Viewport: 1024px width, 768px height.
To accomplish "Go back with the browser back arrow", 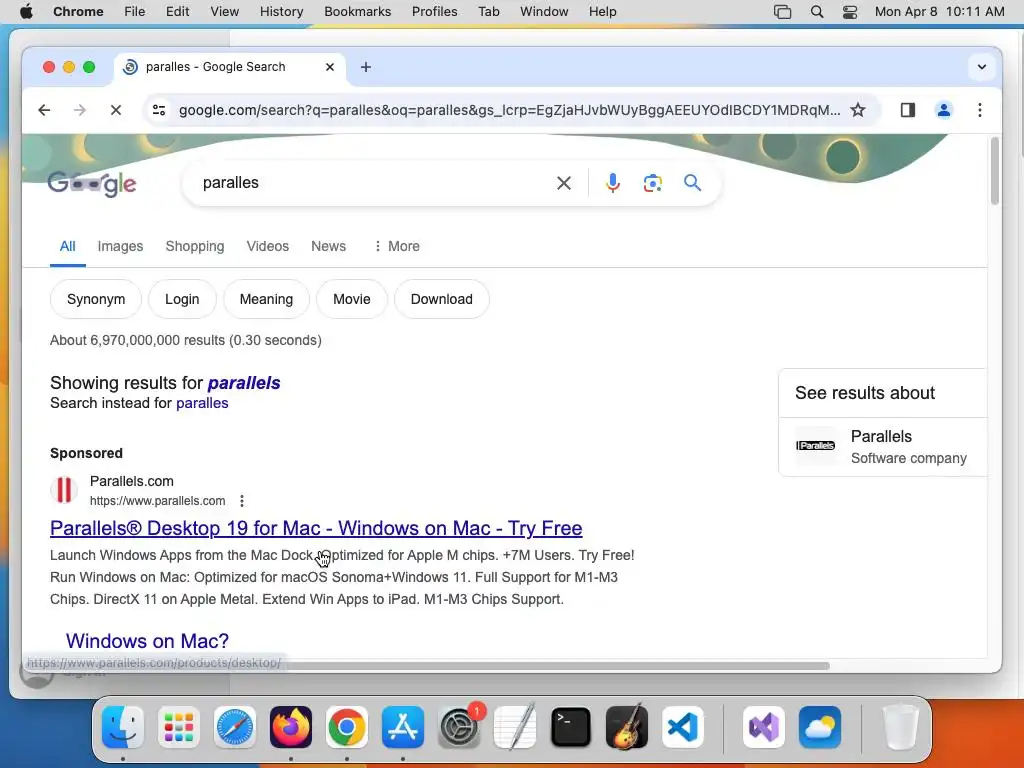I will [44, 110].
